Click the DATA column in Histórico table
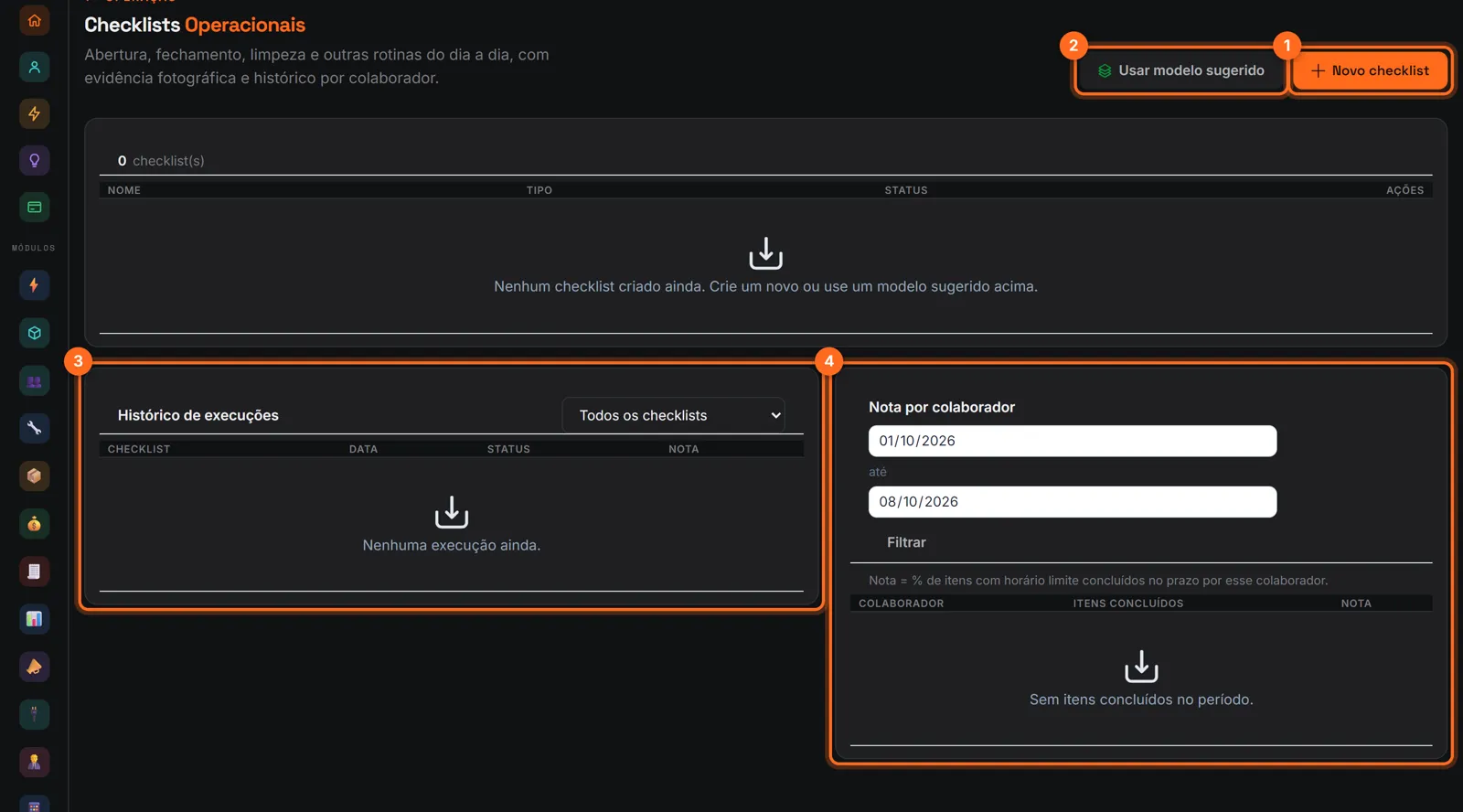Screen dimensions: 1463x812 coord(363,449)
